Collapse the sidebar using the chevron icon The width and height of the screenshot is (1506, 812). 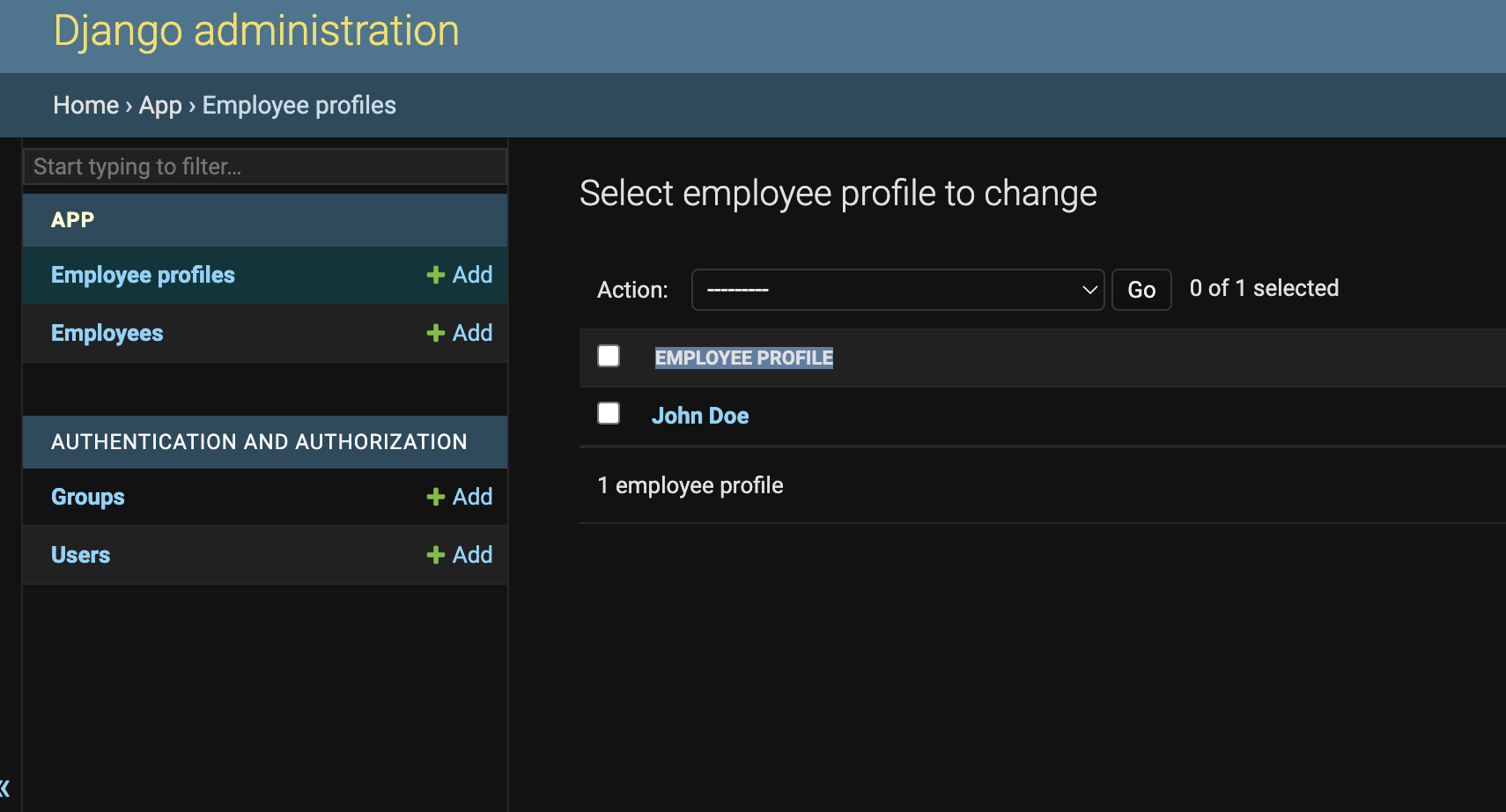pos(7,788)
